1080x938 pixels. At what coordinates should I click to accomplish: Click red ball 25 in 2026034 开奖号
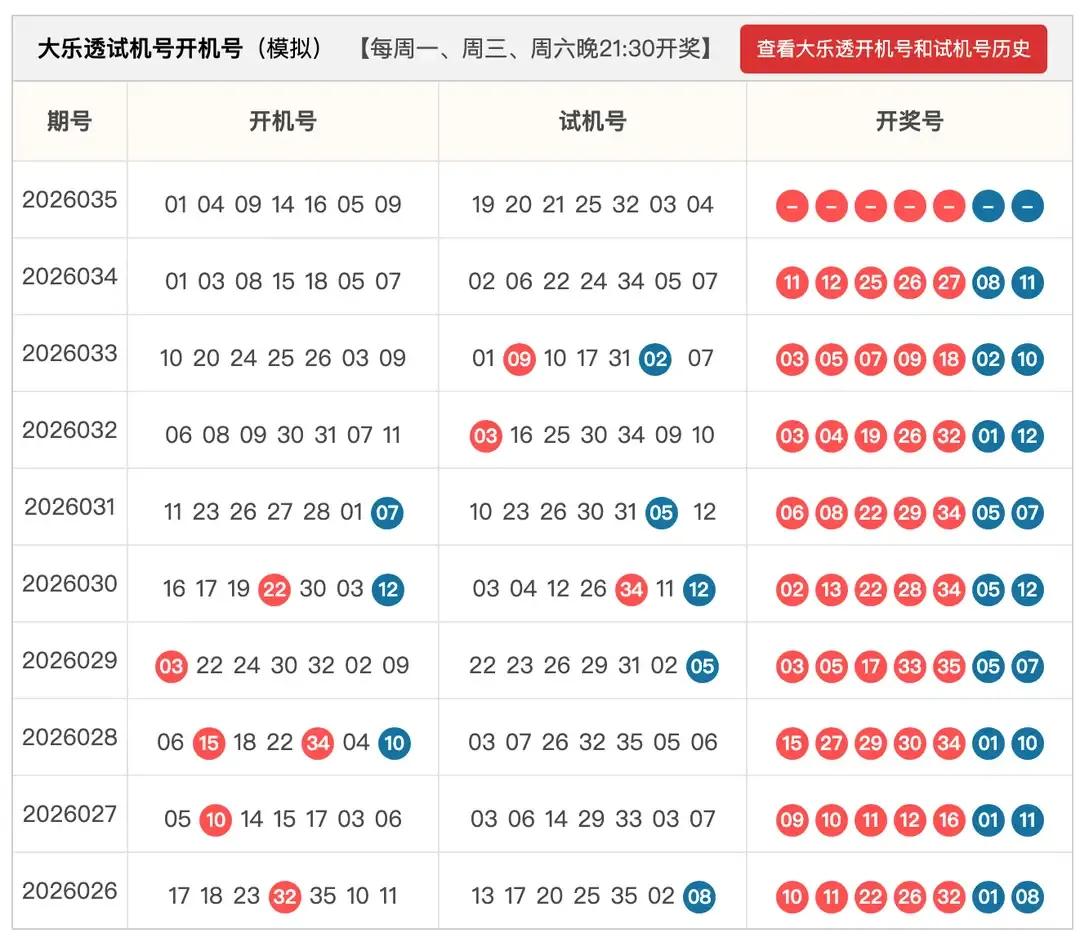871,282
